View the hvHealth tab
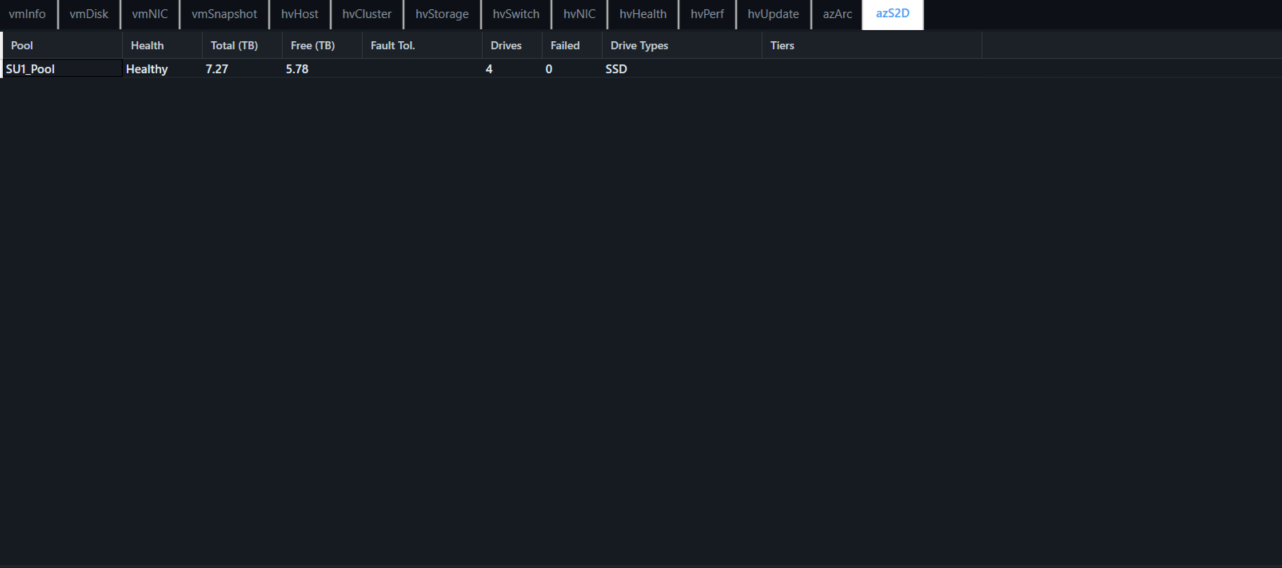The height and width of the screenshot is (568, 1282). coord(642,14)
